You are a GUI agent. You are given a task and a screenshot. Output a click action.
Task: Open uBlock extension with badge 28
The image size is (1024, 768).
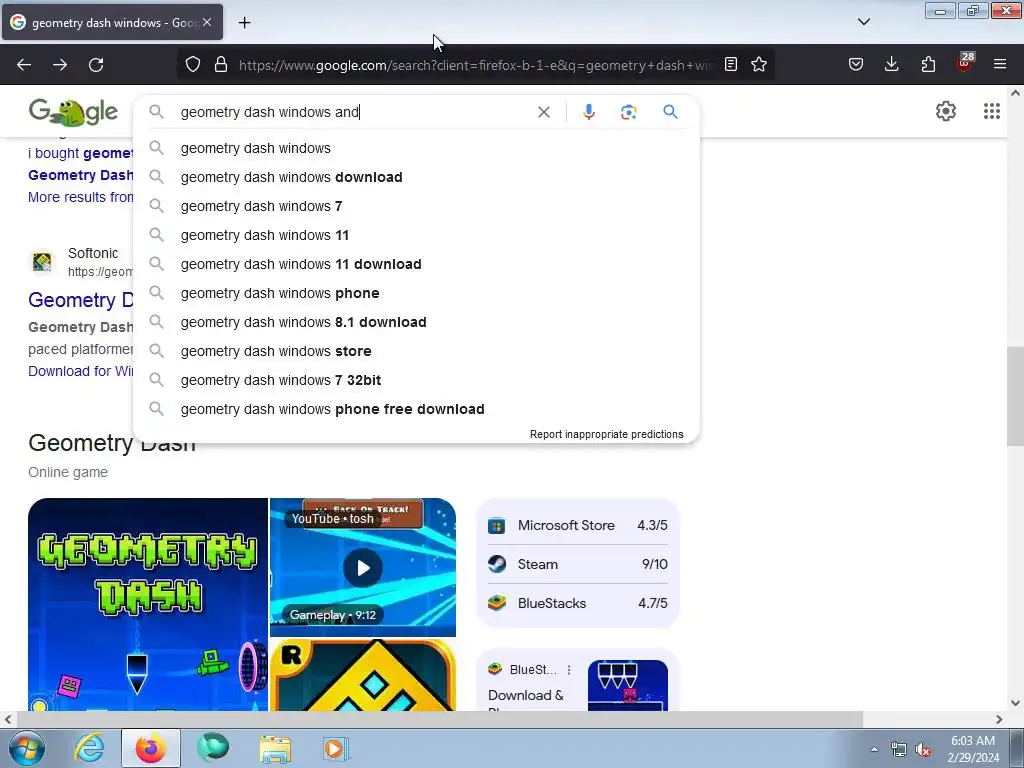coord(965,62)
